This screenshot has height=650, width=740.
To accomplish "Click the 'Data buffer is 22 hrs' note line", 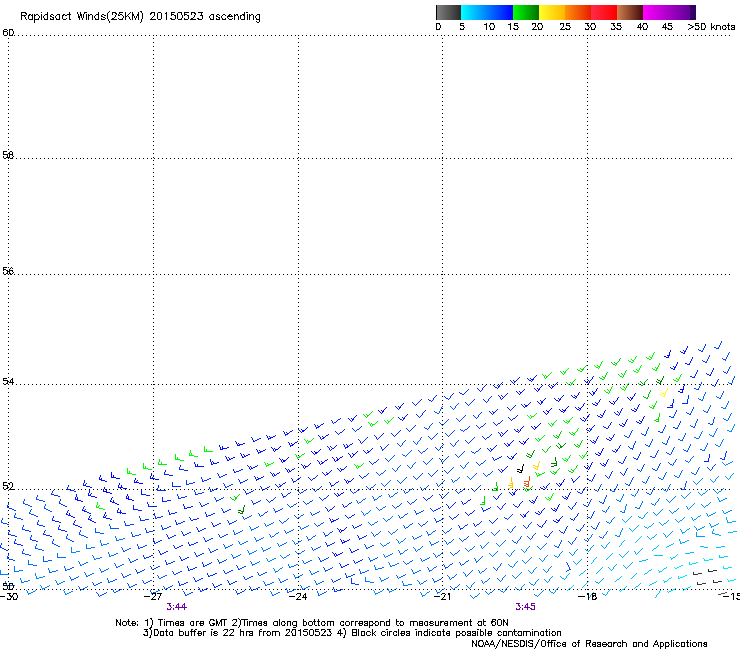I will pyautogui.click(x=352, y=633).
